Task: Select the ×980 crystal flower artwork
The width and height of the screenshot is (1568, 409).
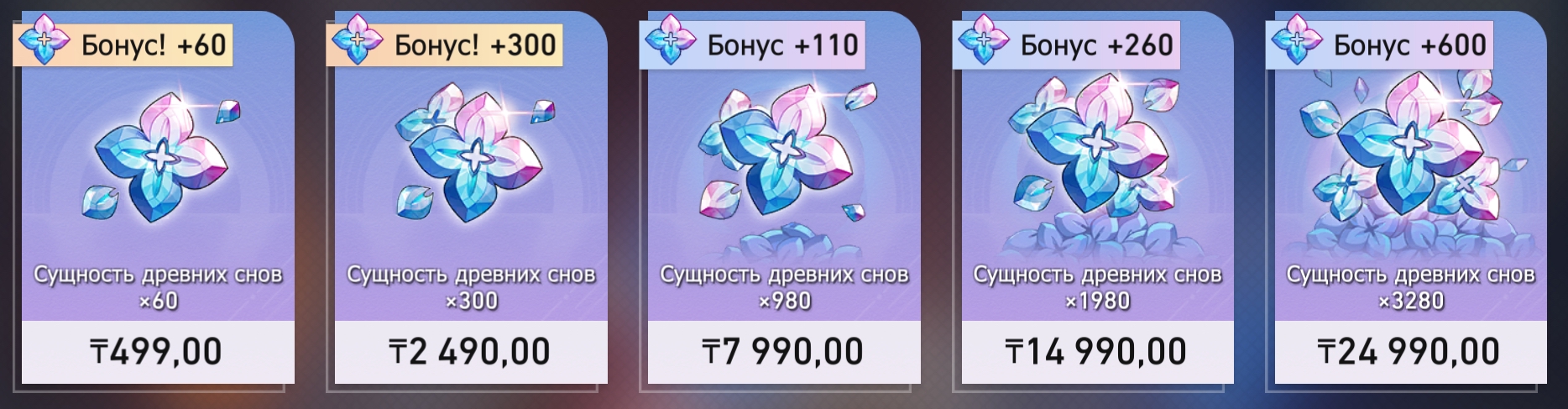Action: [x=785, y=164]
